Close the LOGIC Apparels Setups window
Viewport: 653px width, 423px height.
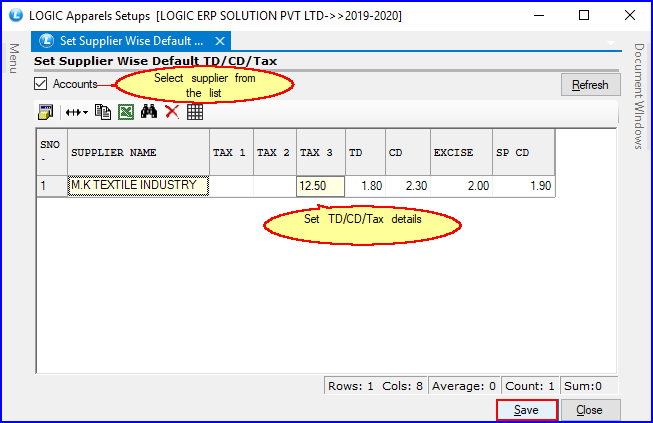630,15
